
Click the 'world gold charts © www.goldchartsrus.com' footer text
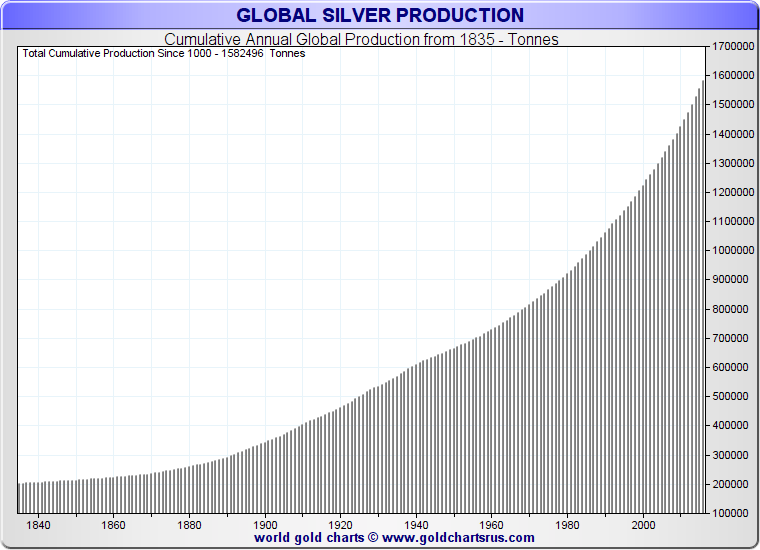(394, 537)
